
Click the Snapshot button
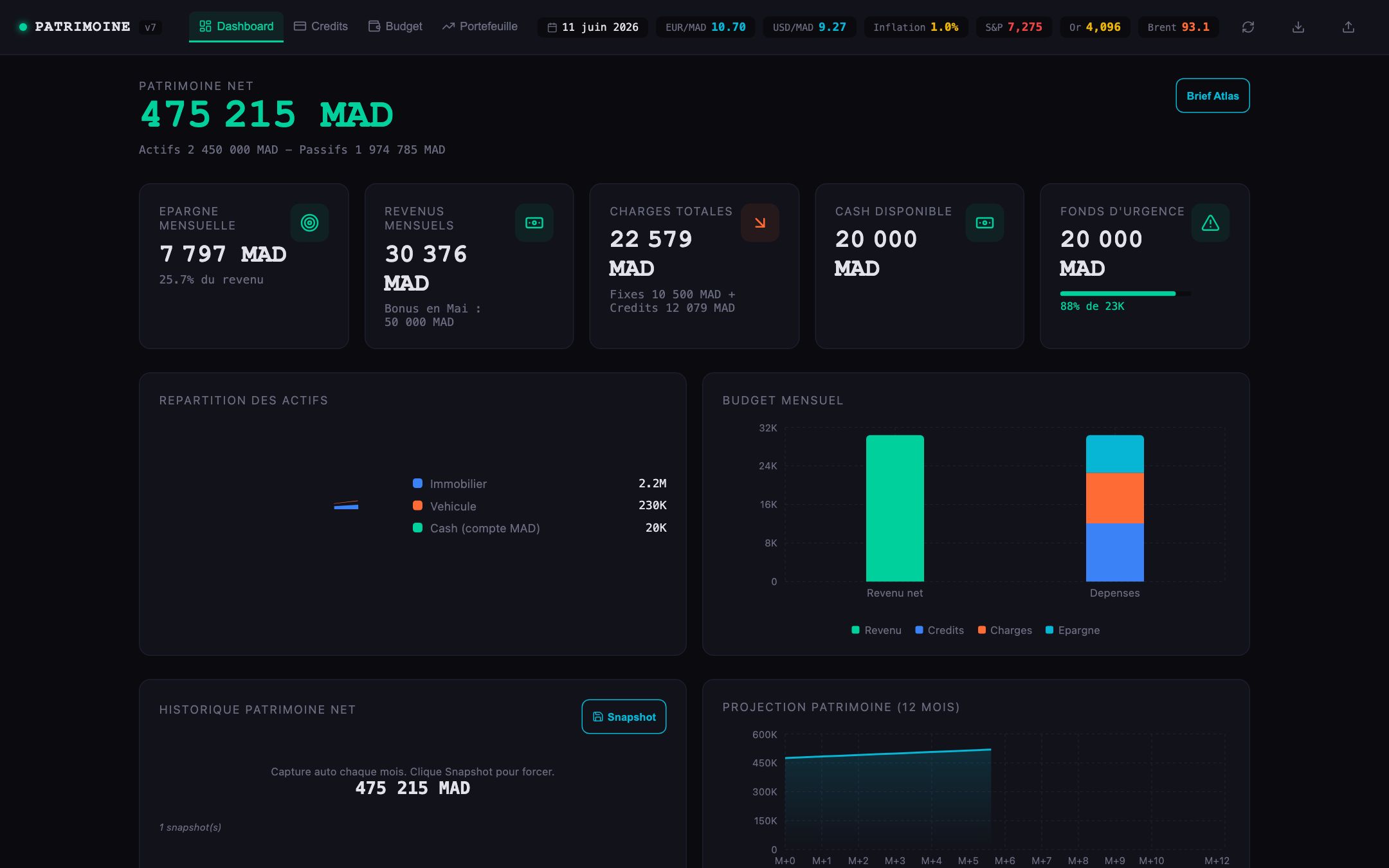click(624, 716)
